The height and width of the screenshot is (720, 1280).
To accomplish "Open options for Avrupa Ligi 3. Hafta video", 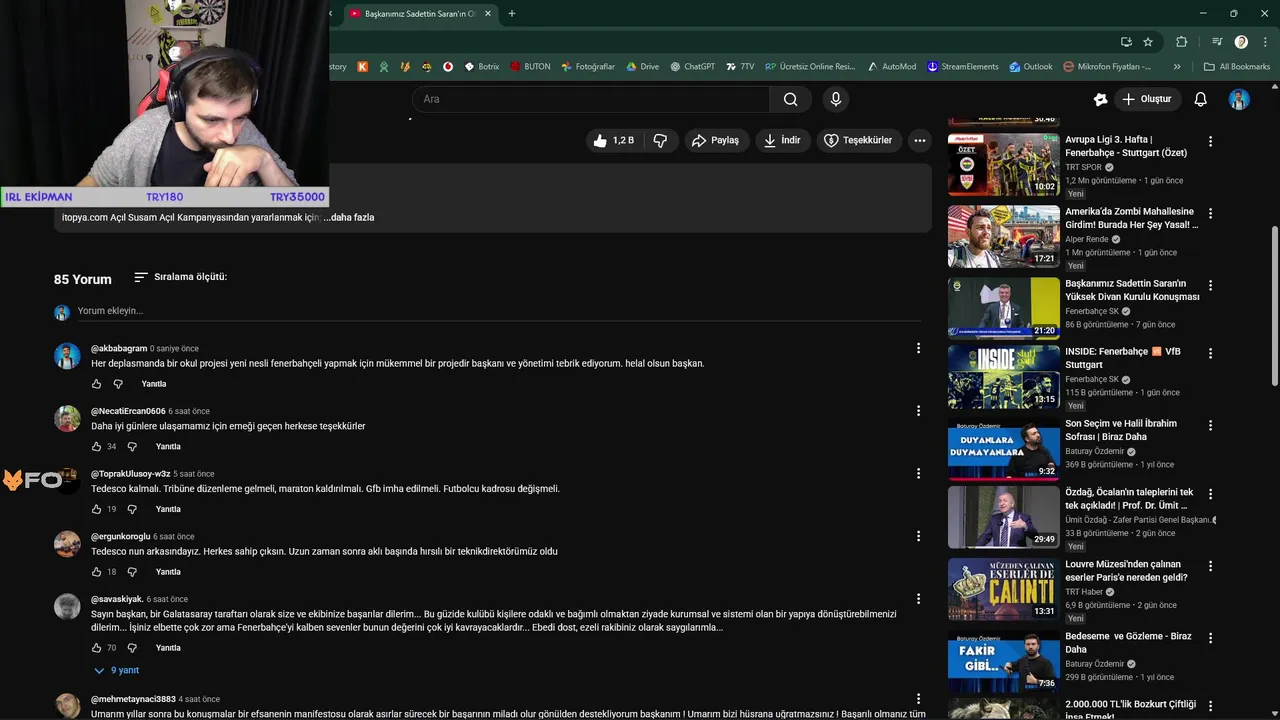I will pos(1210,141).
